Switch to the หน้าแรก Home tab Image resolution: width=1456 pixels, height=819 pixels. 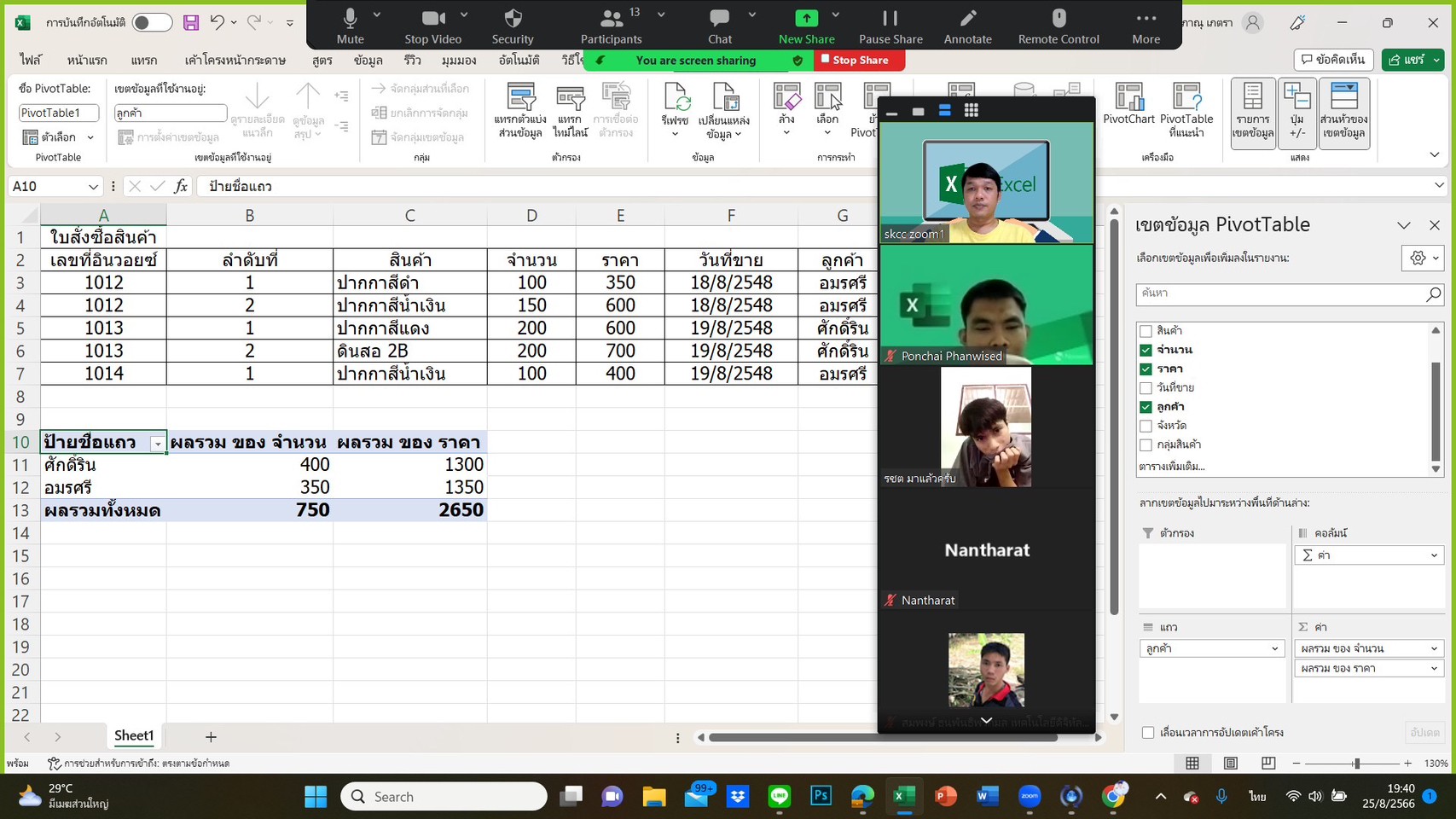(x=87, y=60)
